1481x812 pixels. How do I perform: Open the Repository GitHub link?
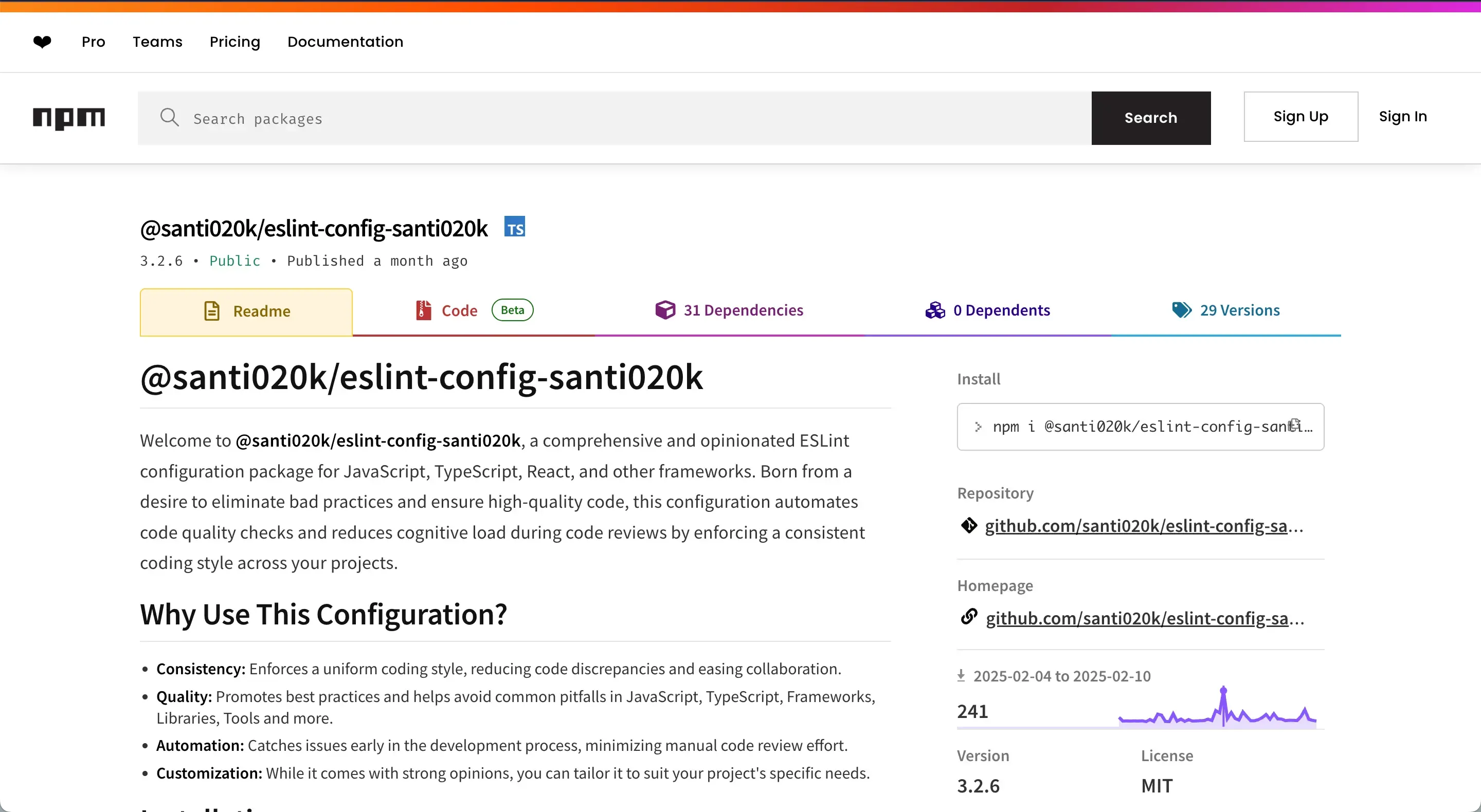coord(1135,526)
